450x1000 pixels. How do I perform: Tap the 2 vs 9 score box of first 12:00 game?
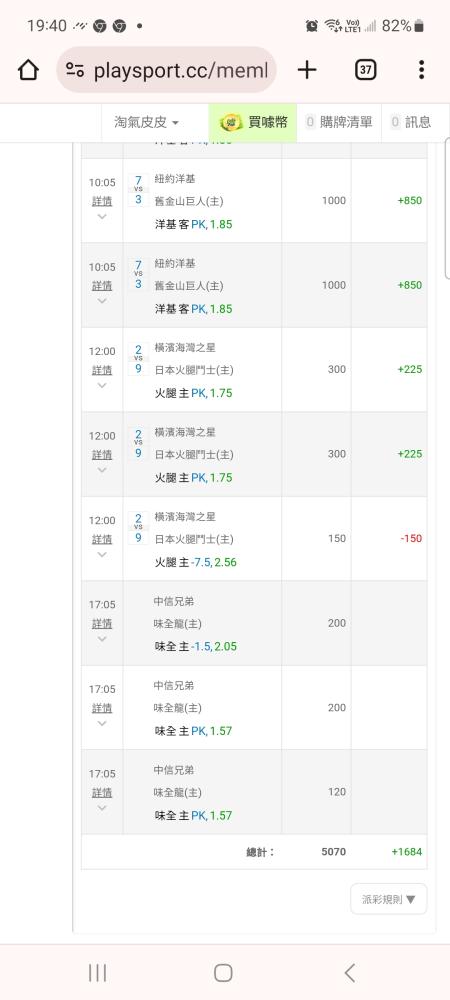coord(138,359)
